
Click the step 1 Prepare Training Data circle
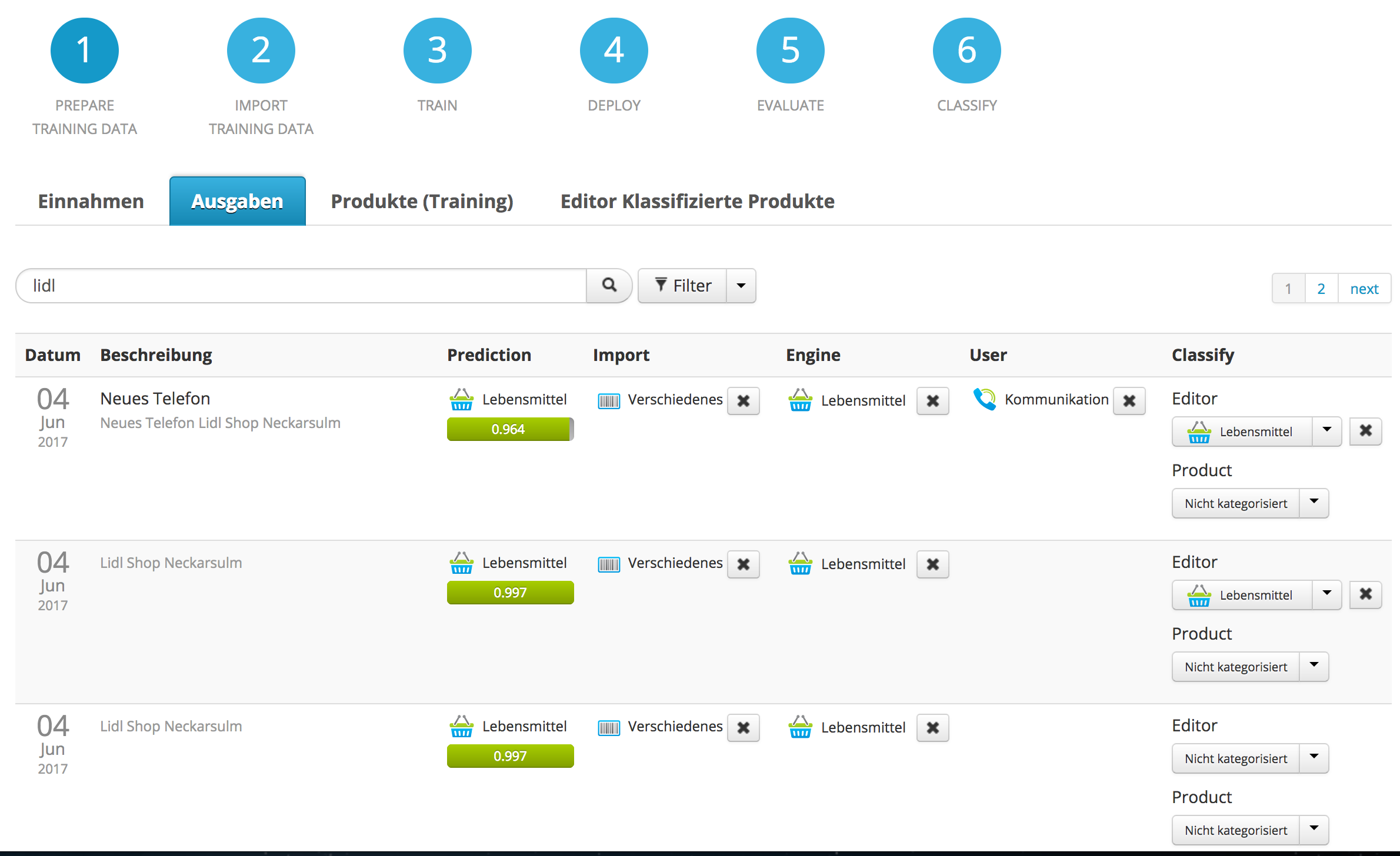pos(85,51)
